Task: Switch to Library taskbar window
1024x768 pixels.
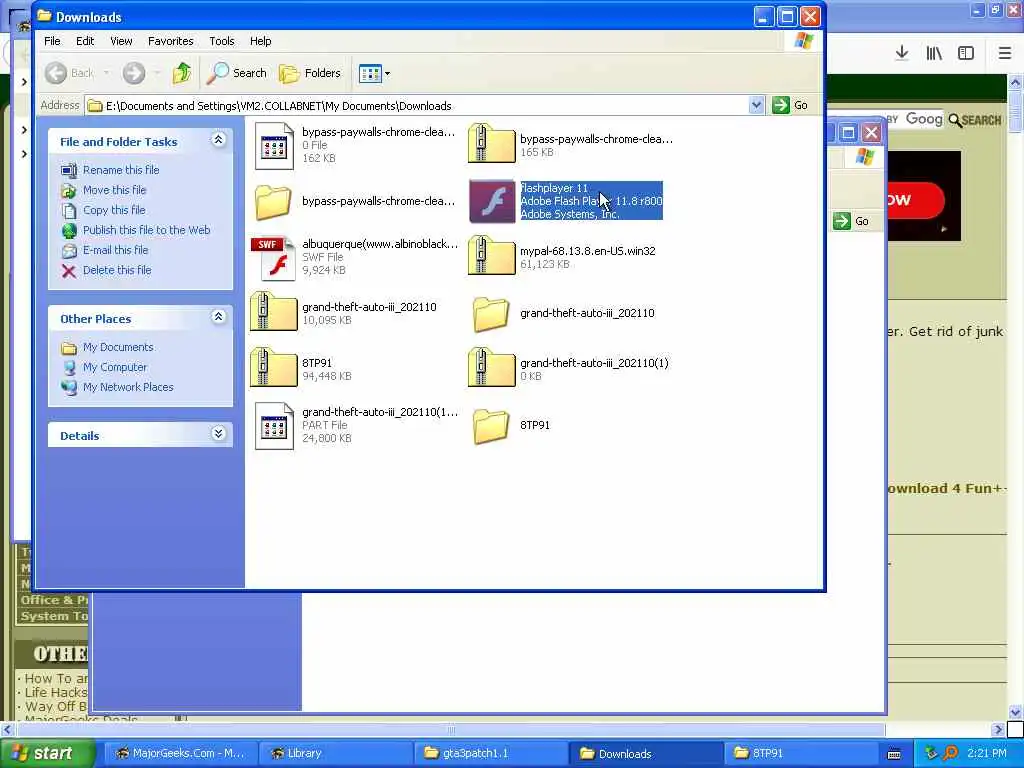Action: 336,753
